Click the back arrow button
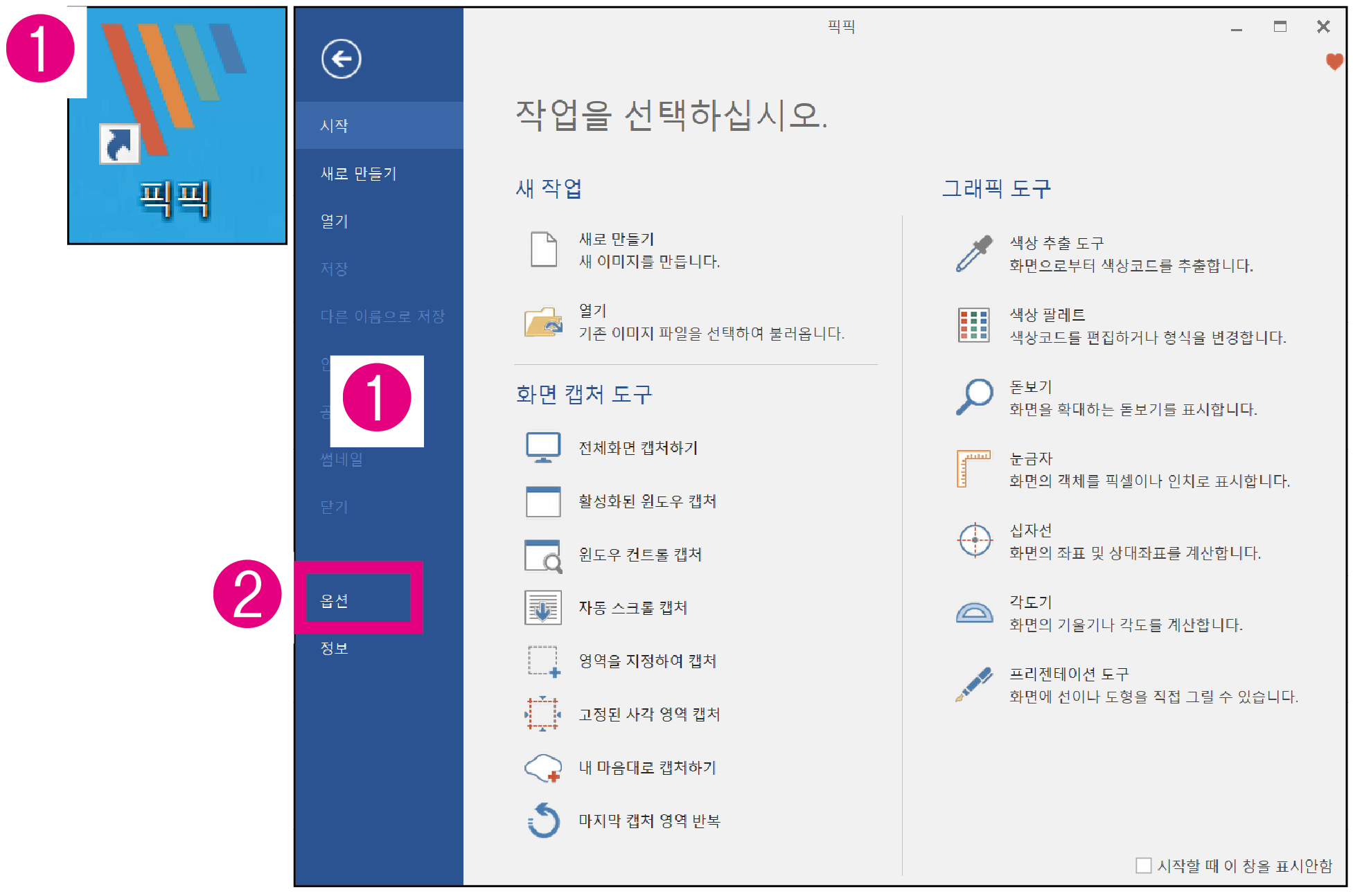This screenshot has width=1353, height=896. pyautogui.click(x=341, y=59)
